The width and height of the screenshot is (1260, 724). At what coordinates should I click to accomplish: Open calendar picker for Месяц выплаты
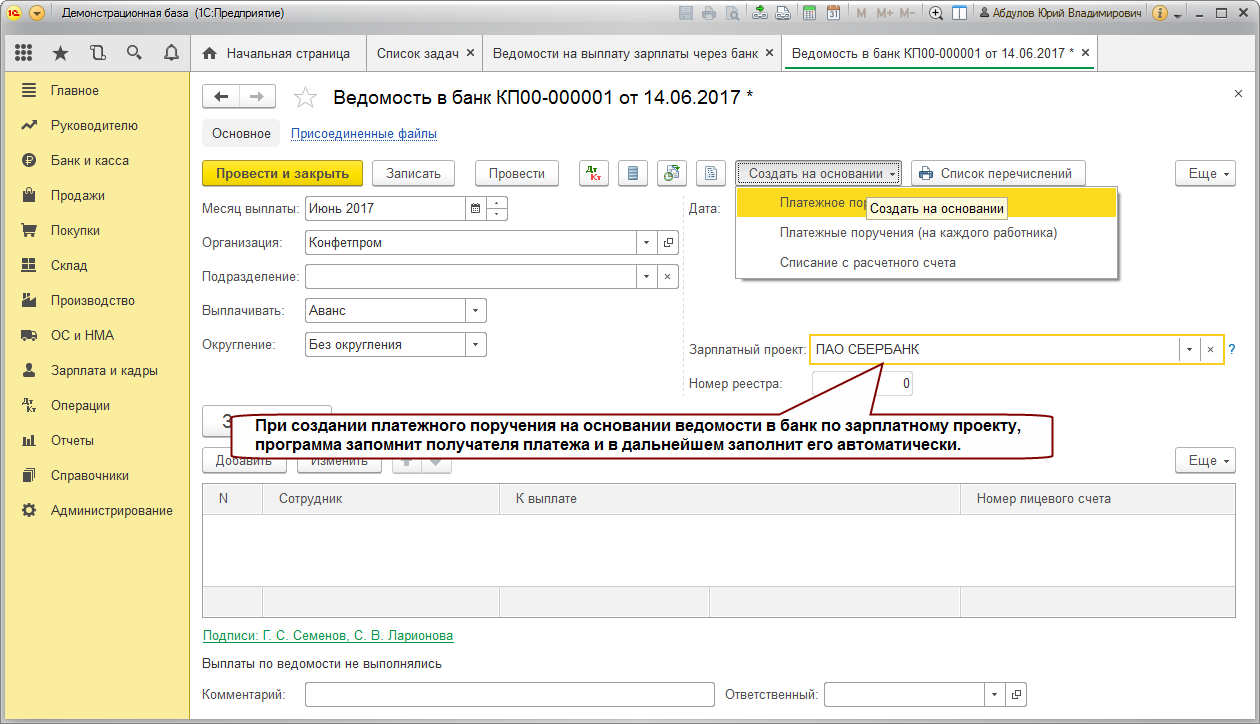coord(476,209)
